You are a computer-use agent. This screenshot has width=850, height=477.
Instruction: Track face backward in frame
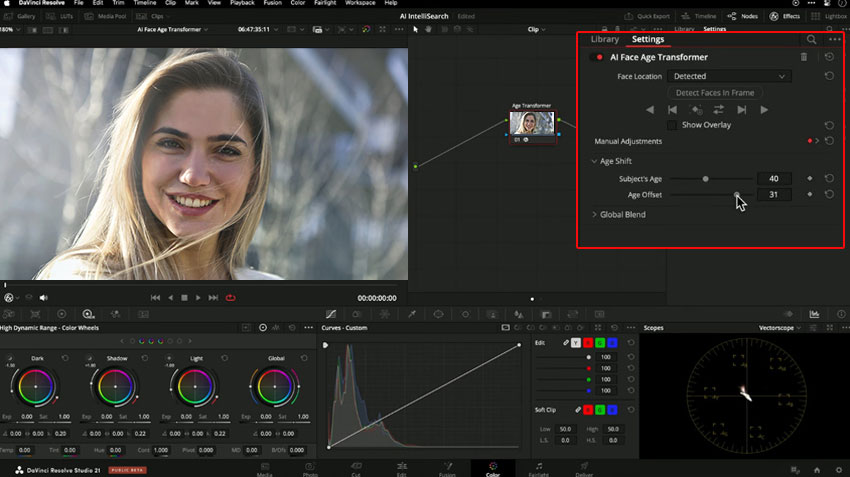(x=650, y=109)
